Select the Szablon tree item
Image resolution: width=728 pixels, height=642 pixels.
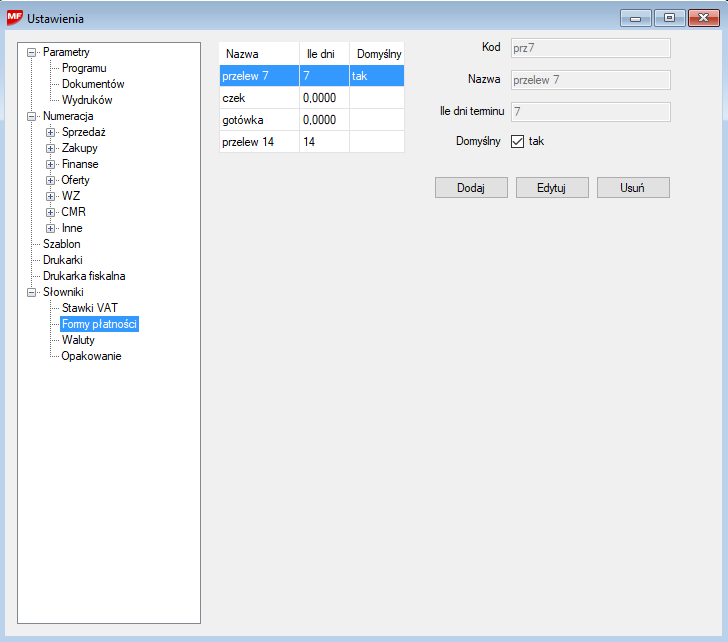coord(62,244)
